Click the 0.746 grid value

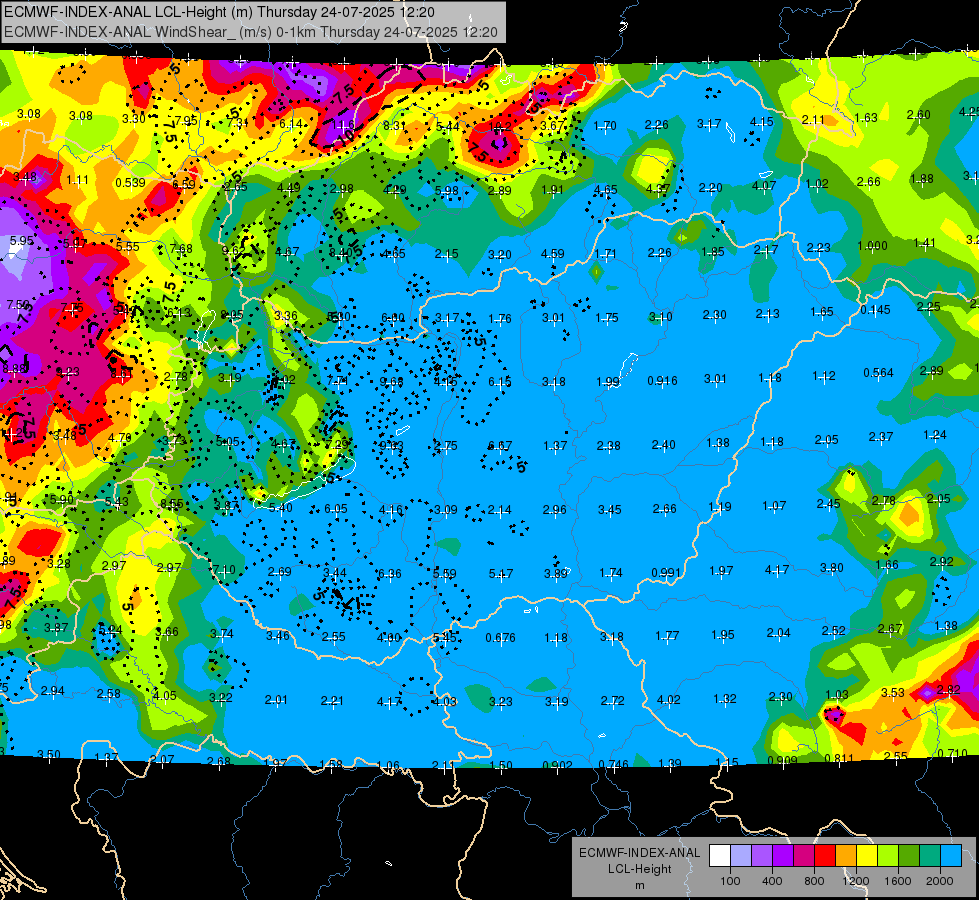(x=613, y=764)
